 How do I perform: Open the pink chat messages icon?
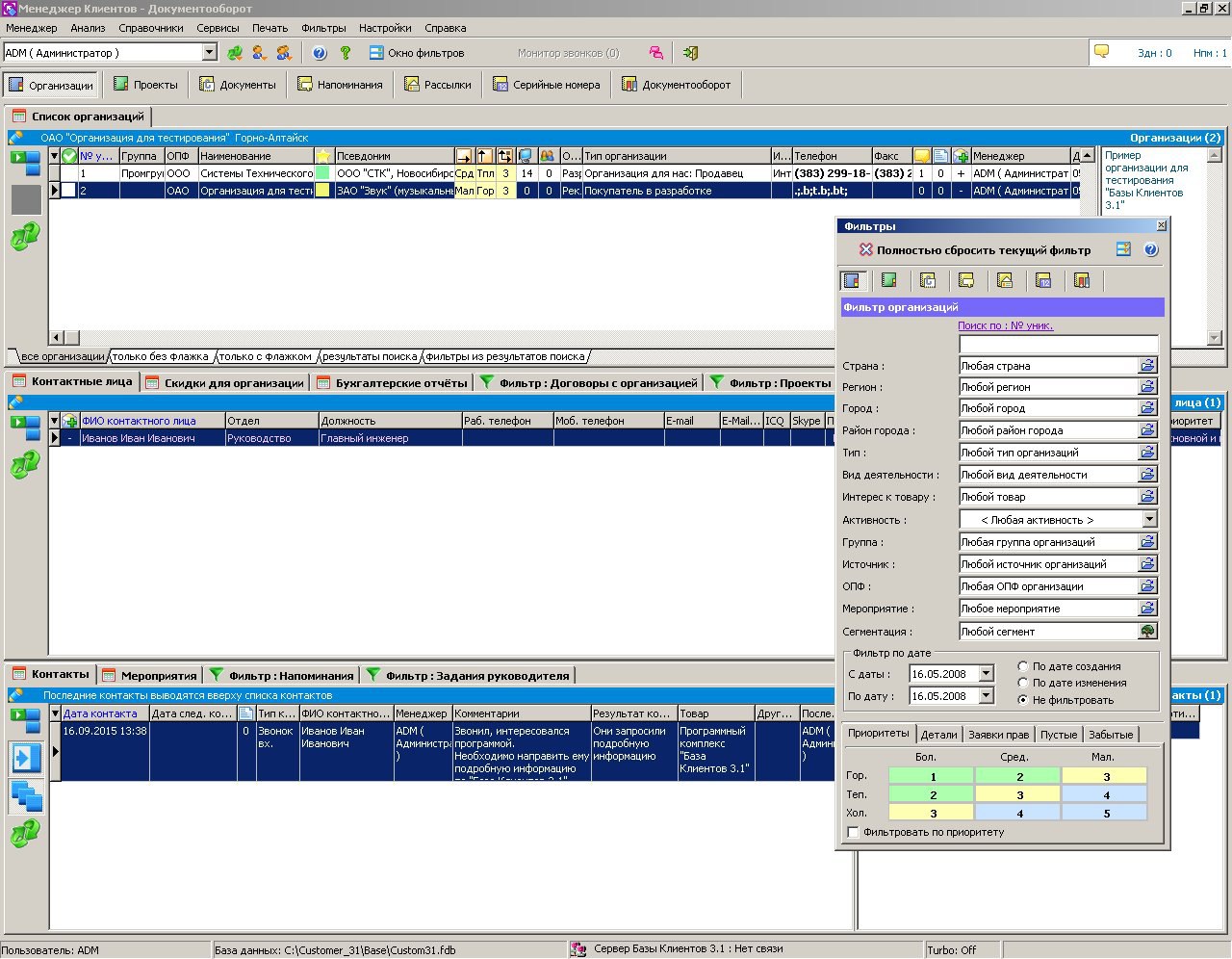[655, 53]
